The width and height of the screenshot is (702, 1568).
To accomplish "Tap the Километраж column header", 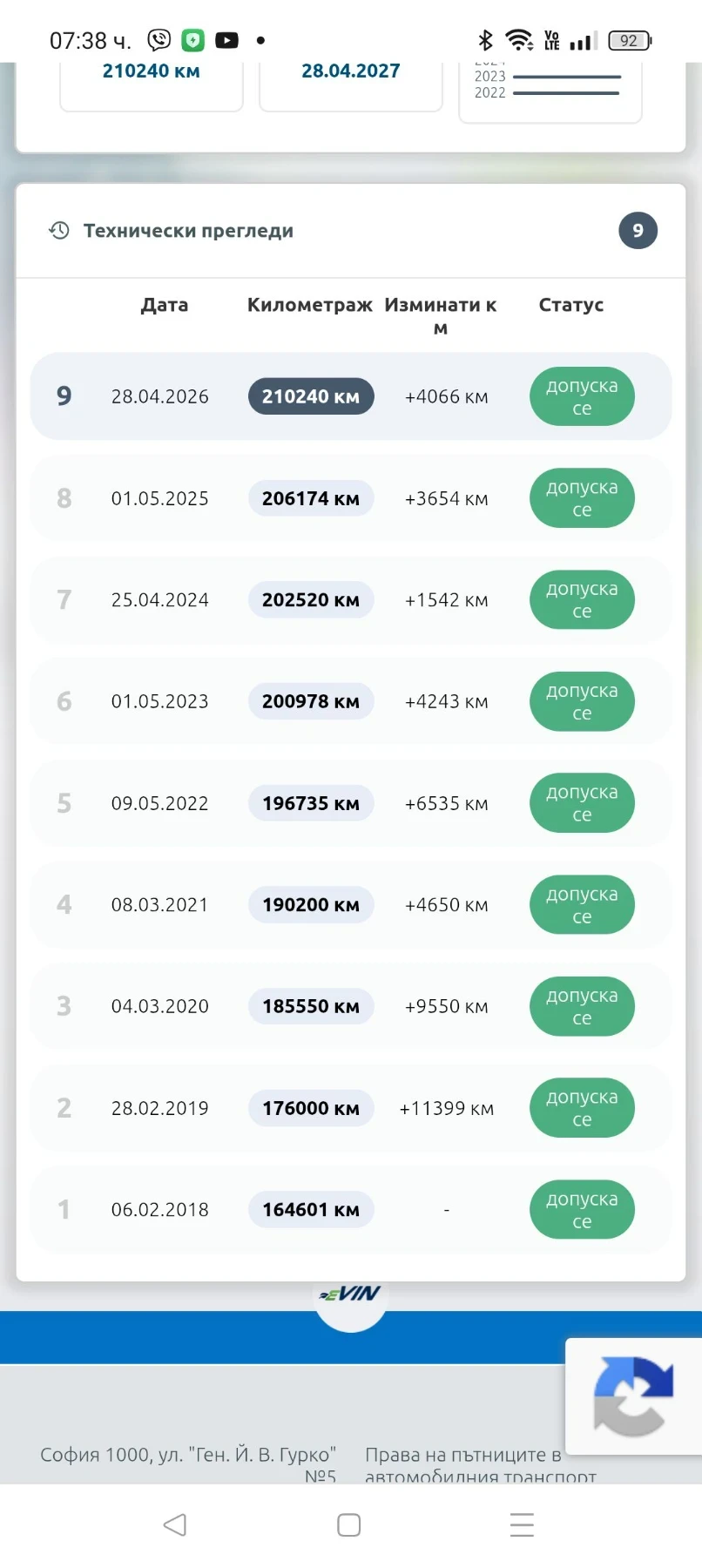I will click(x=310, y=305).
